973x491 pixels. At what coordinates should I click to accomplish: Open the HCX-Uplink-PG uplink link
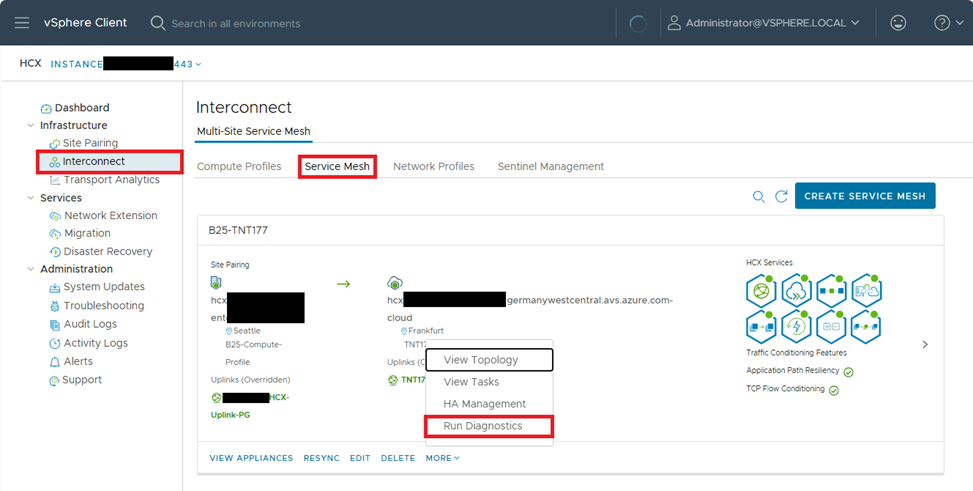coord(250,406)
